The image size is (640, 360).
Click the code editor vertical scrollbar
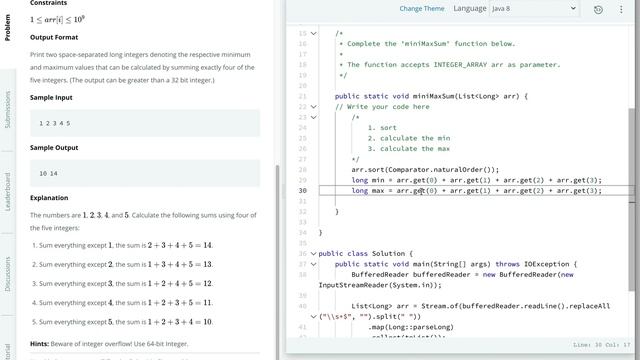click(x=632, y=200)
